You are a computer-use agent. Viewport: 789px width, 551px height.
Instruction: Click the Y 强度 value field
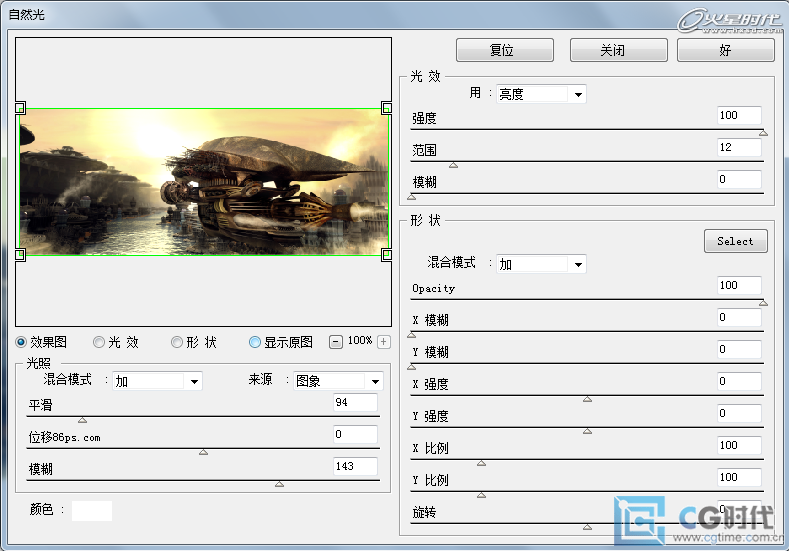tap(739, 414)
